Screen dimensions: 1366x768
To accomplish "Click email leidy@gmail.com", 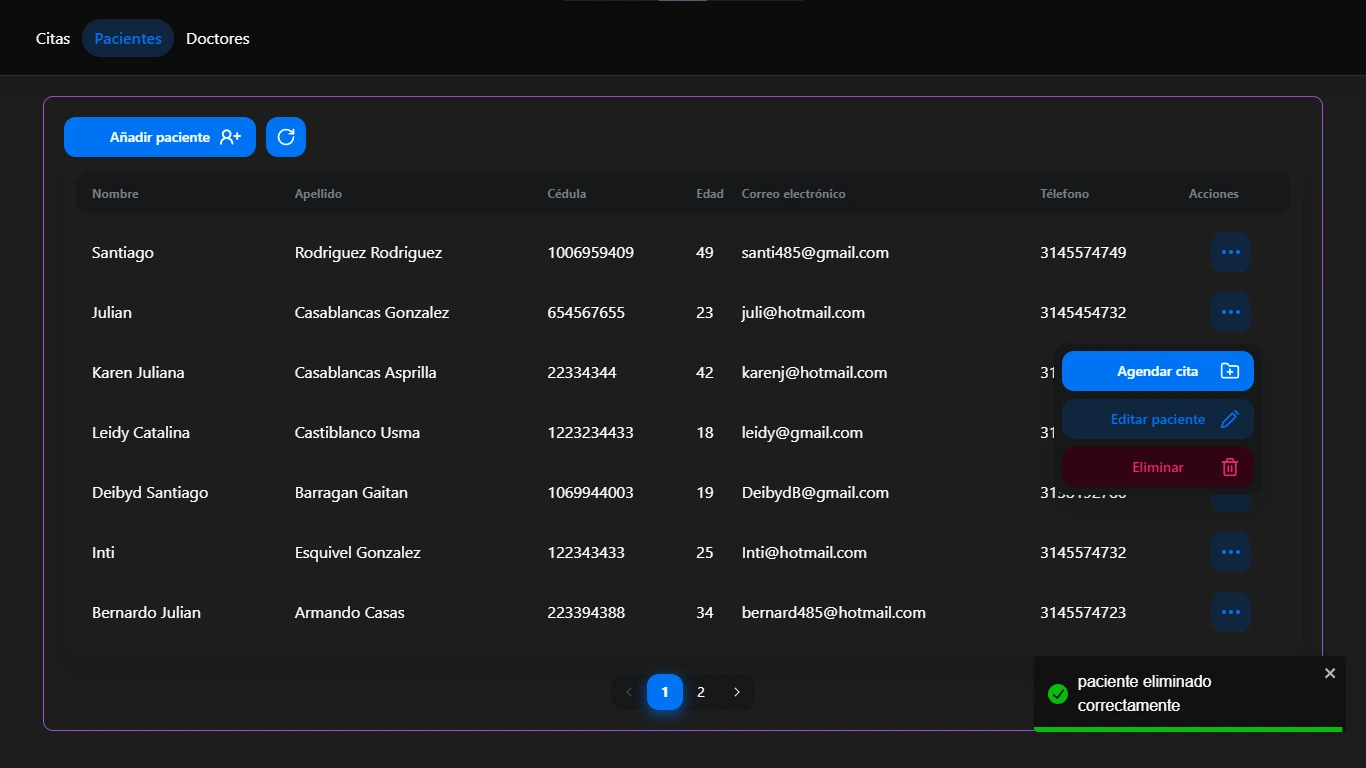I will point(802,432).
